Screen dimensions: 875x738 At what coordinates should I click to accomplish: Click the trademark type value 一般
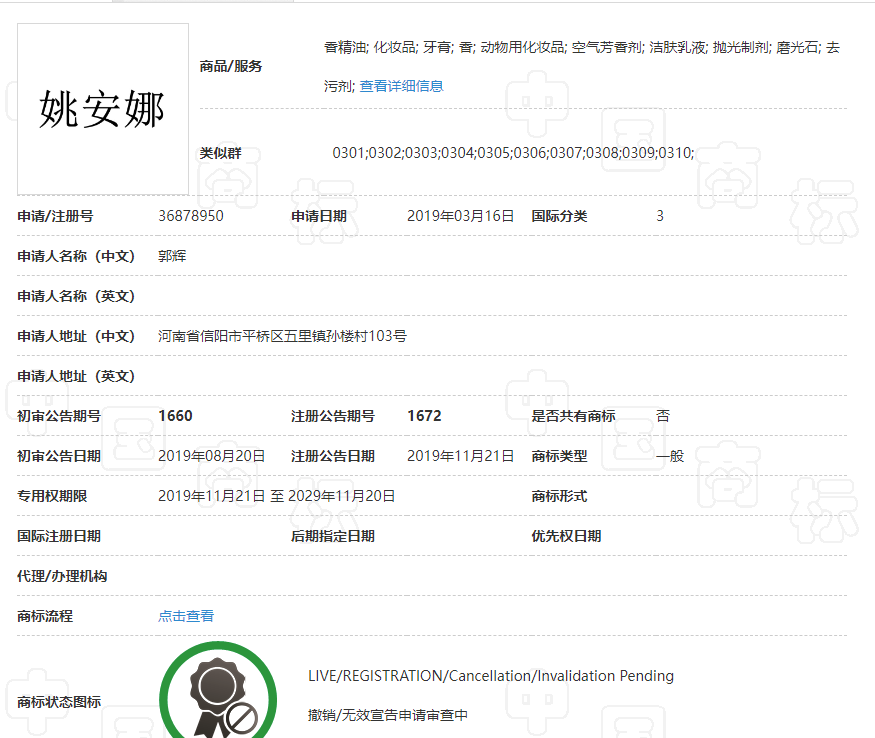click(670, 456)
